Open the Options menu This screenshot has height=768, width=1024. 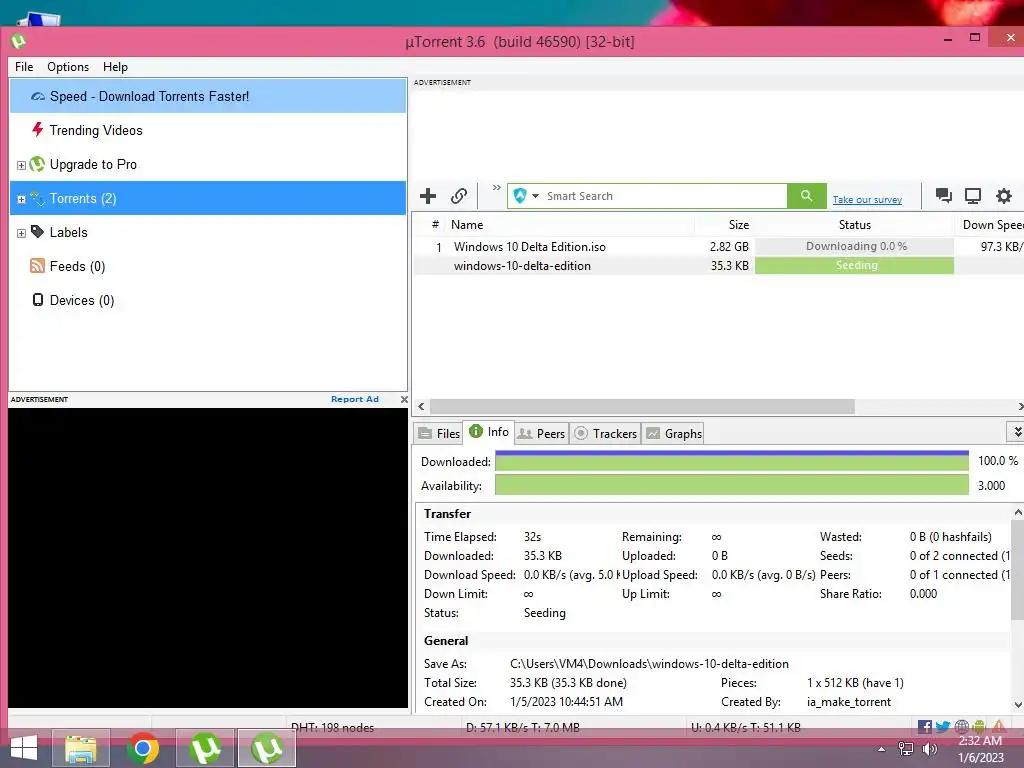point(68,67)
